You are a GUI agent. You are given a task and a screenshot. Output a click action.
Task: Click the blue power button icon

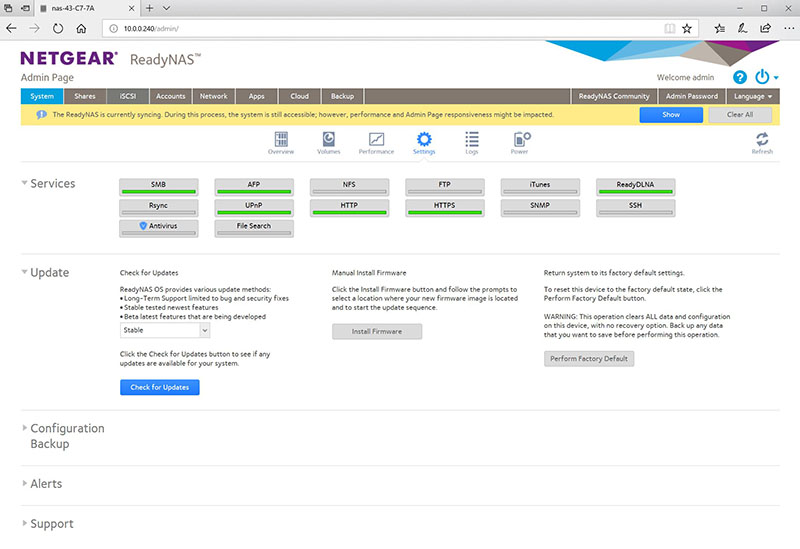[x=762, y=77]
